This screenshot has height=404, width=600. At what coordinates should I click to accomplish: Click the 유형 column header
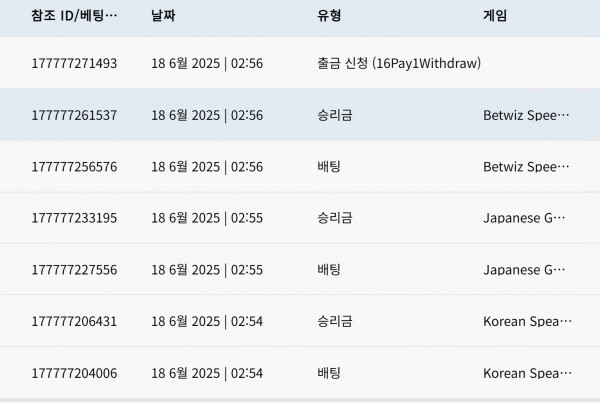click(x=329, y=16)
